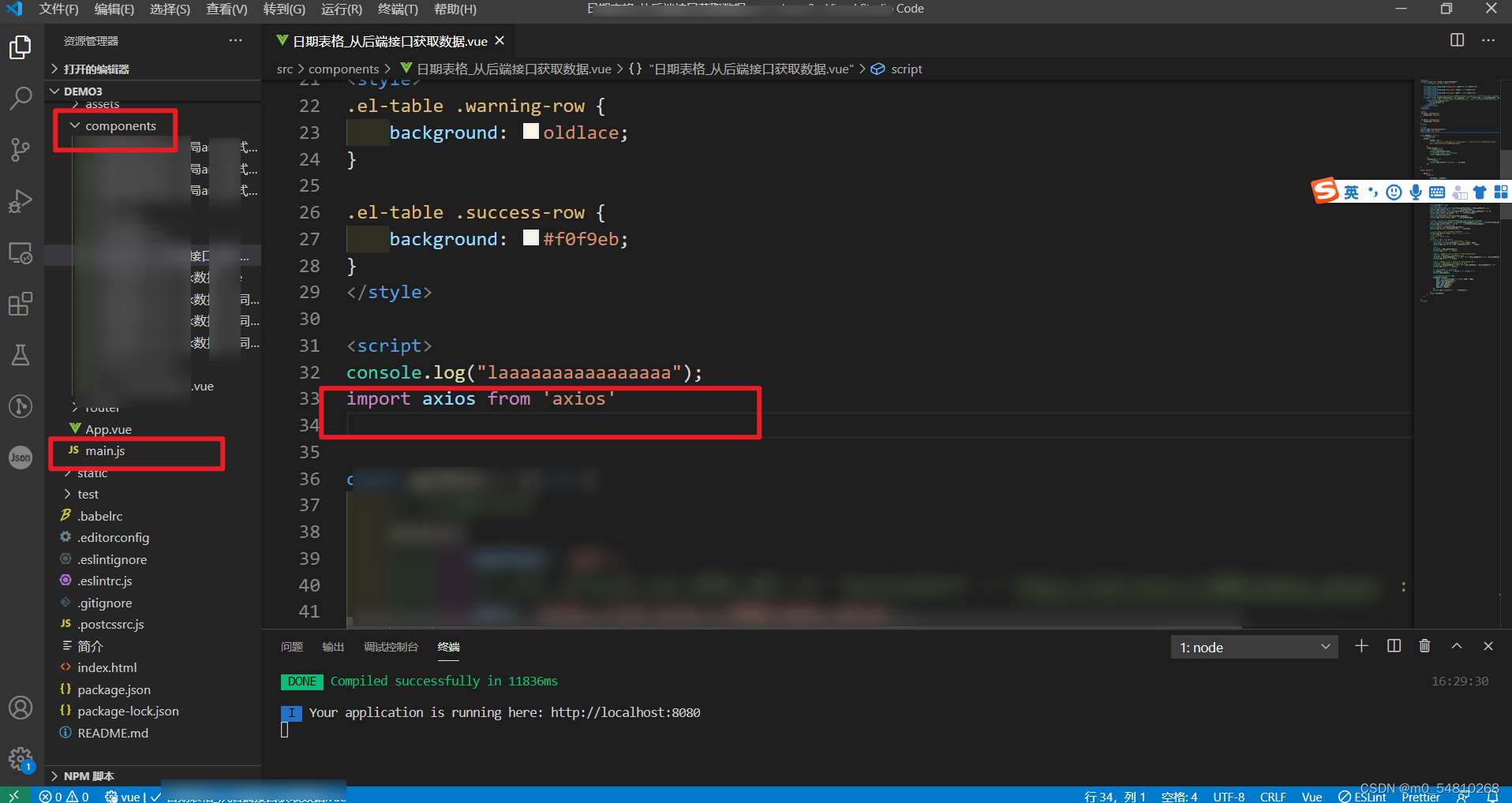The width and height of the screenshot is (1512, 803).
Task: Collapse the DEMO3 project section
Action: tap(153, 91)
